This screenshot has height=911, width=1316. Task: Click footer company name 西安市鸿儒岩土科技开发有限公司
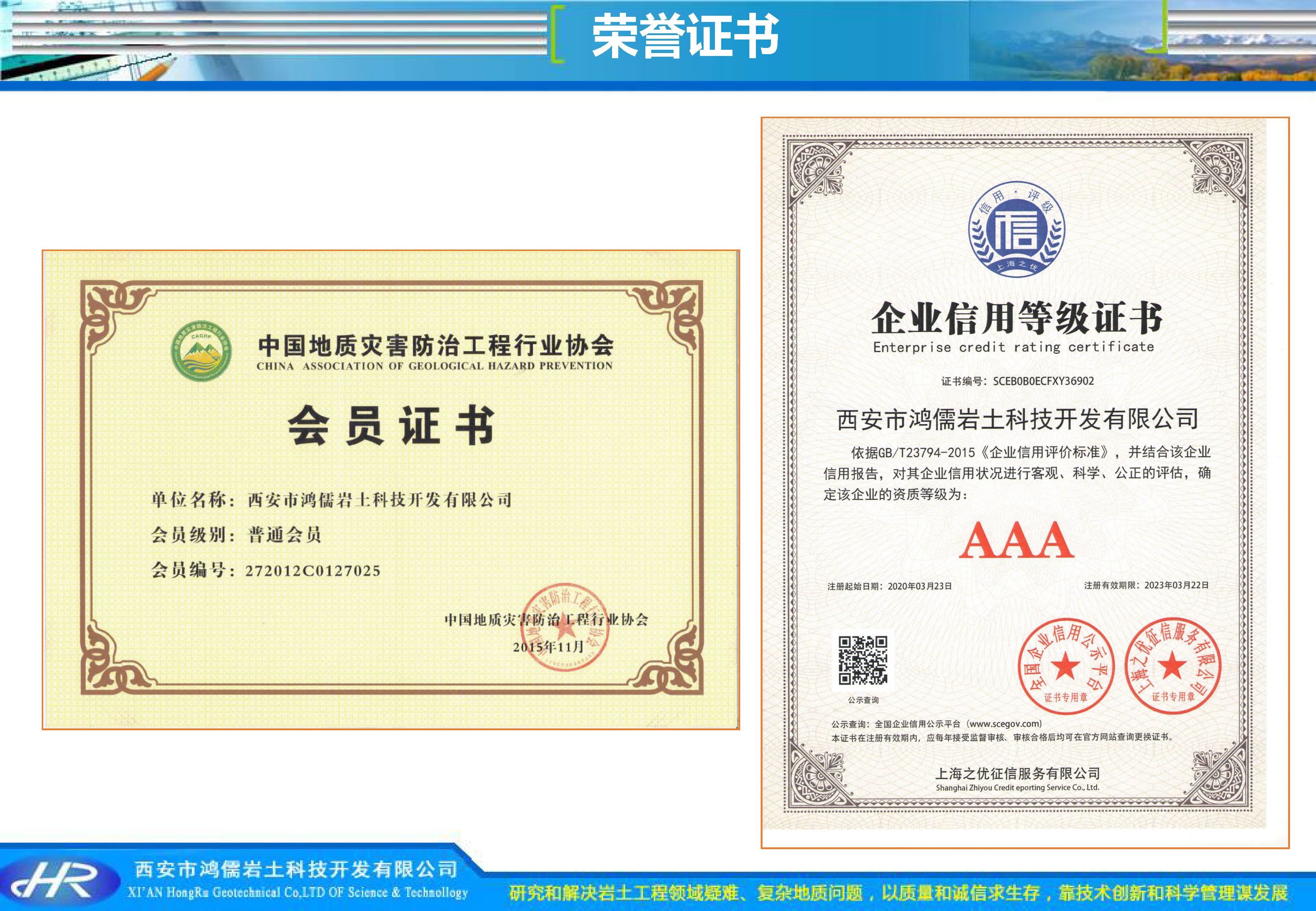click(296, 869)
